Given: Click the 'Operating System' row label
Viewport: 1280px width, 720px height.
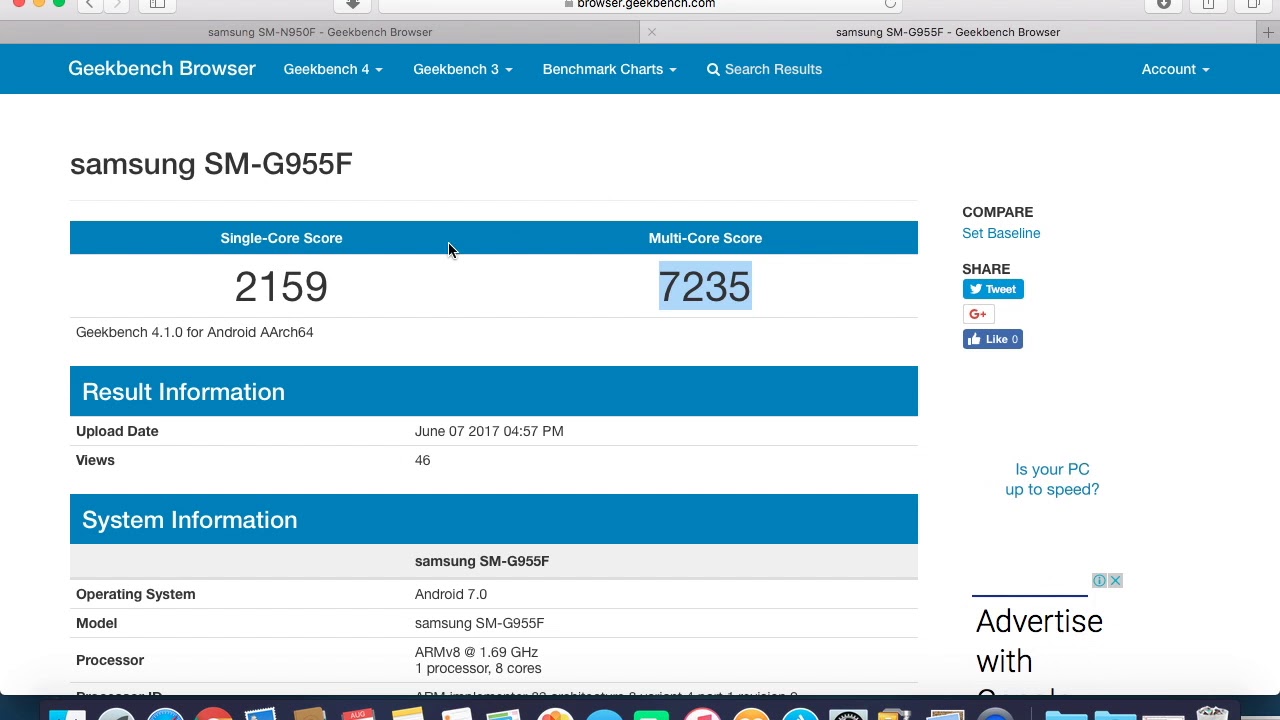Looking at the screenshot, I should pos(135,594).
